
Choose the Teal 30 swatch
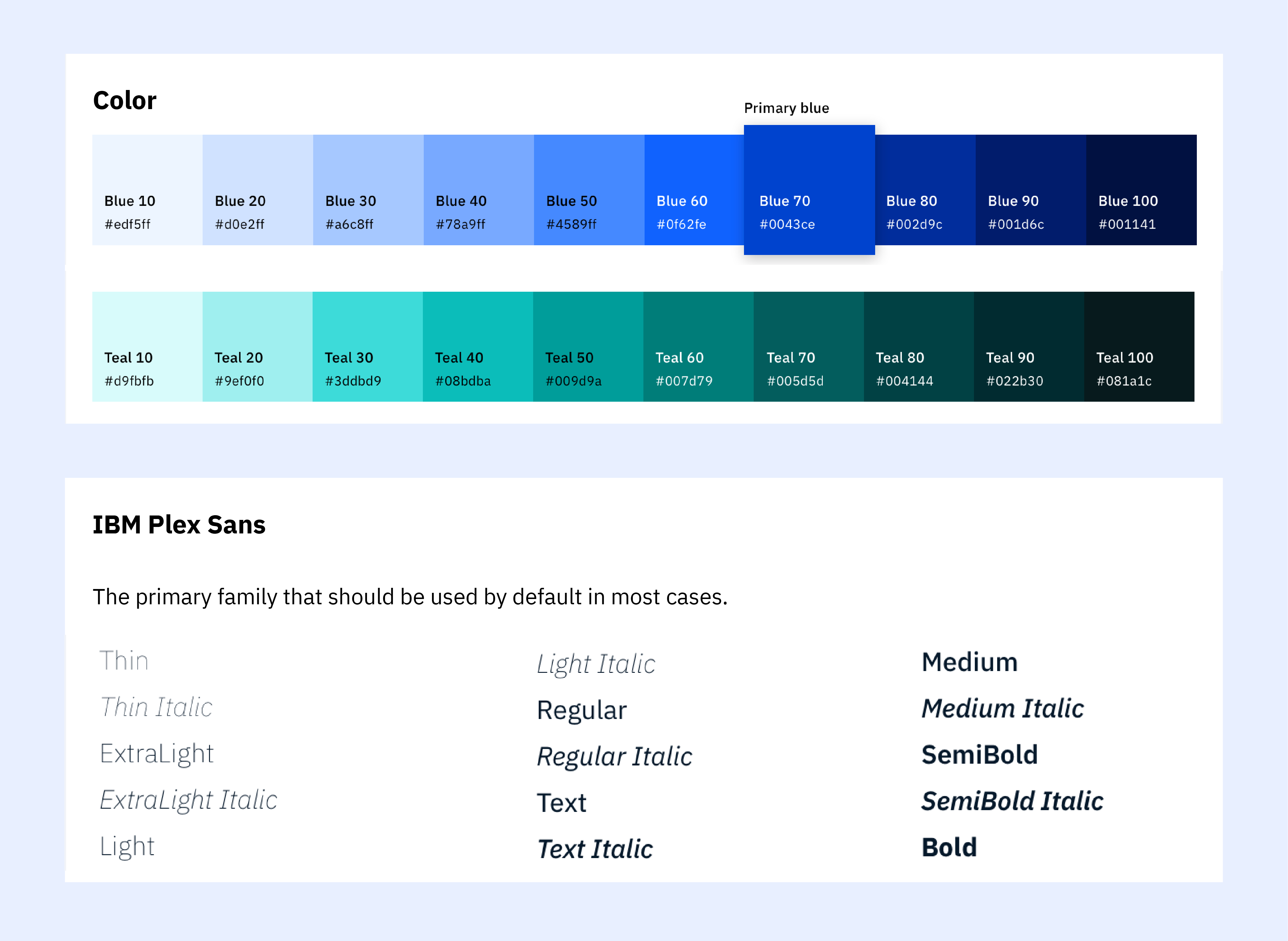[x=367, y=346]
